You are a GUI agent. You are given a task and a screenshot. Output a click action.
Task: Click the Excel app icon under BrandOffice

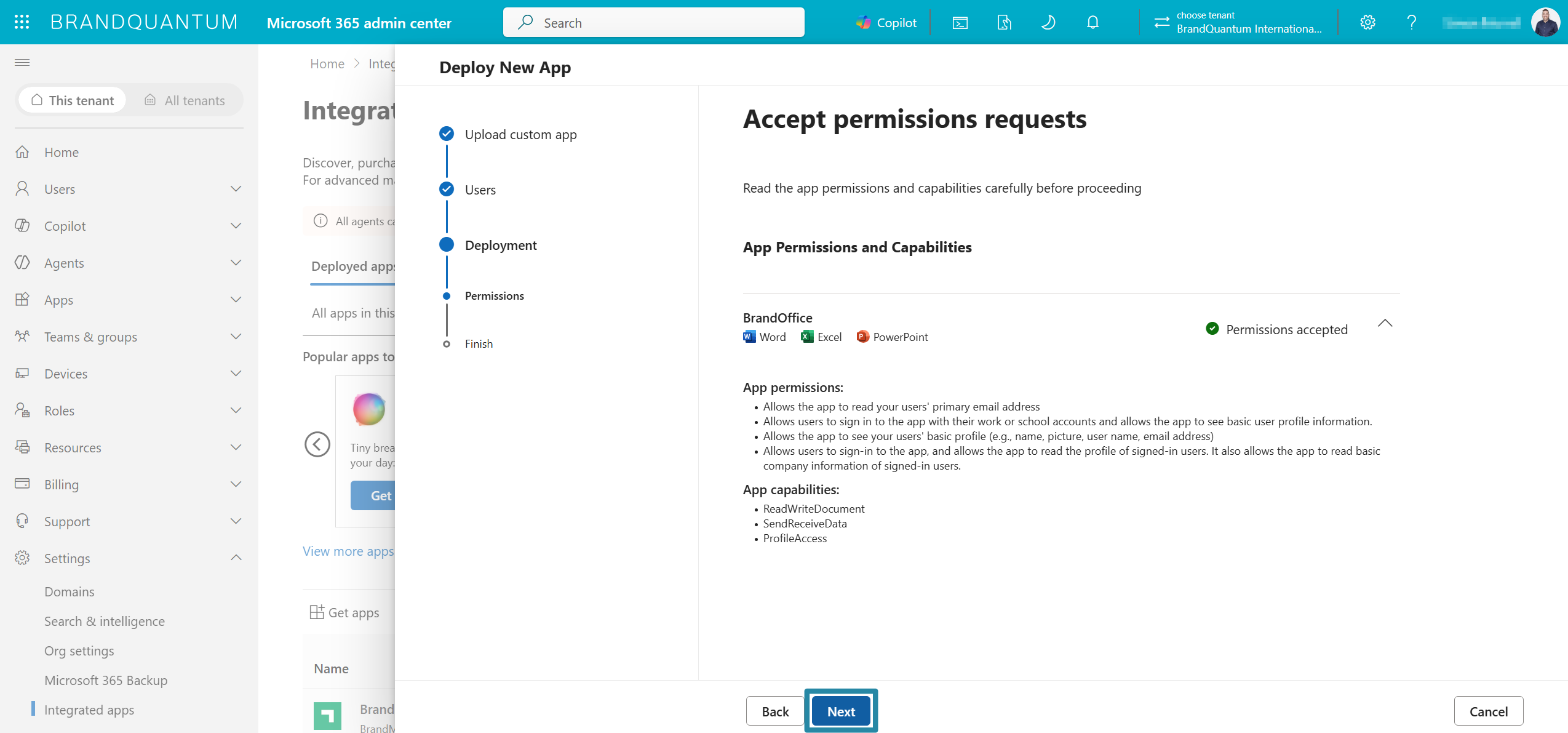coord(807,337)
